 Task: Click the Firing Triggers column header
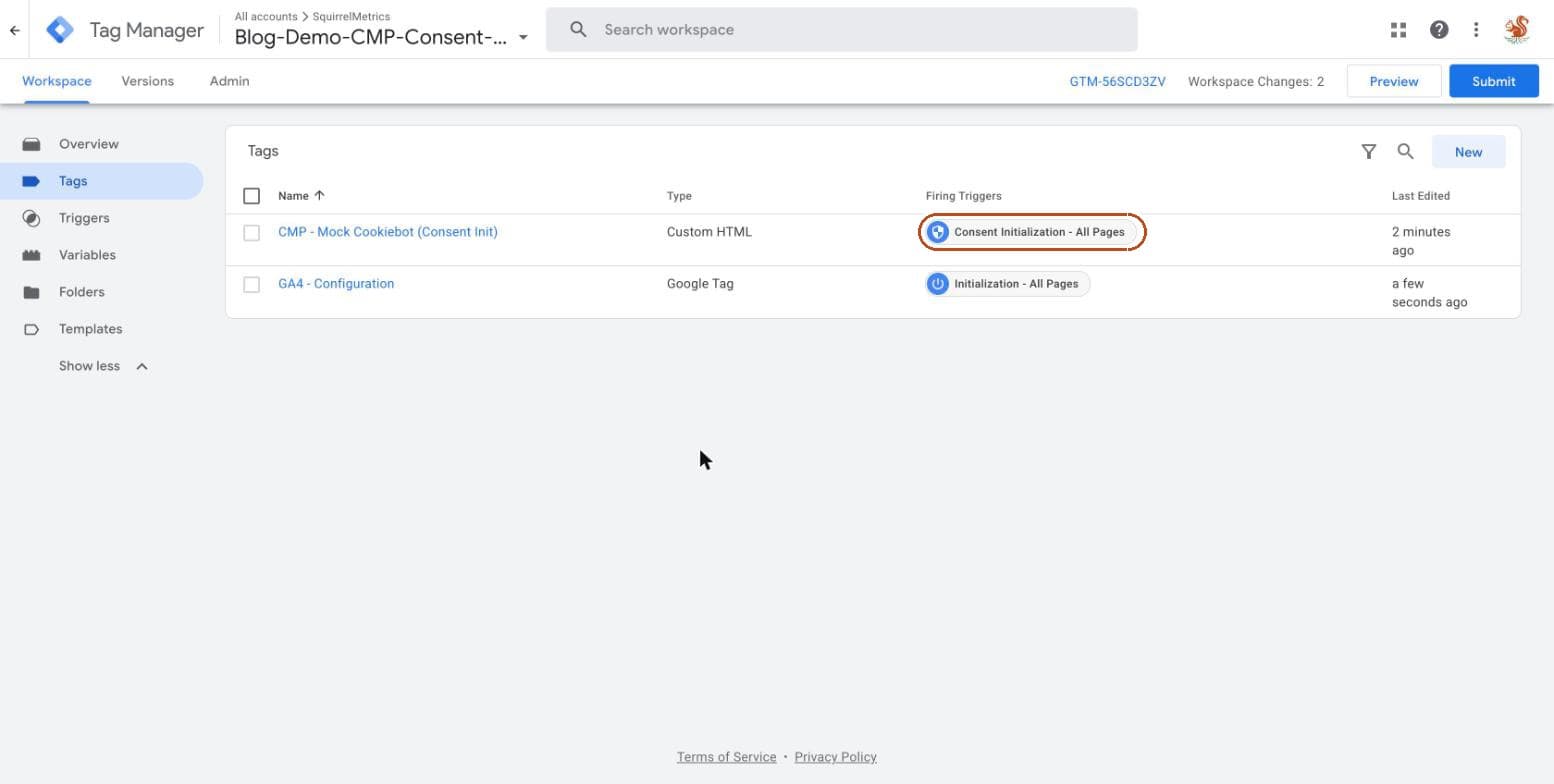963,196
